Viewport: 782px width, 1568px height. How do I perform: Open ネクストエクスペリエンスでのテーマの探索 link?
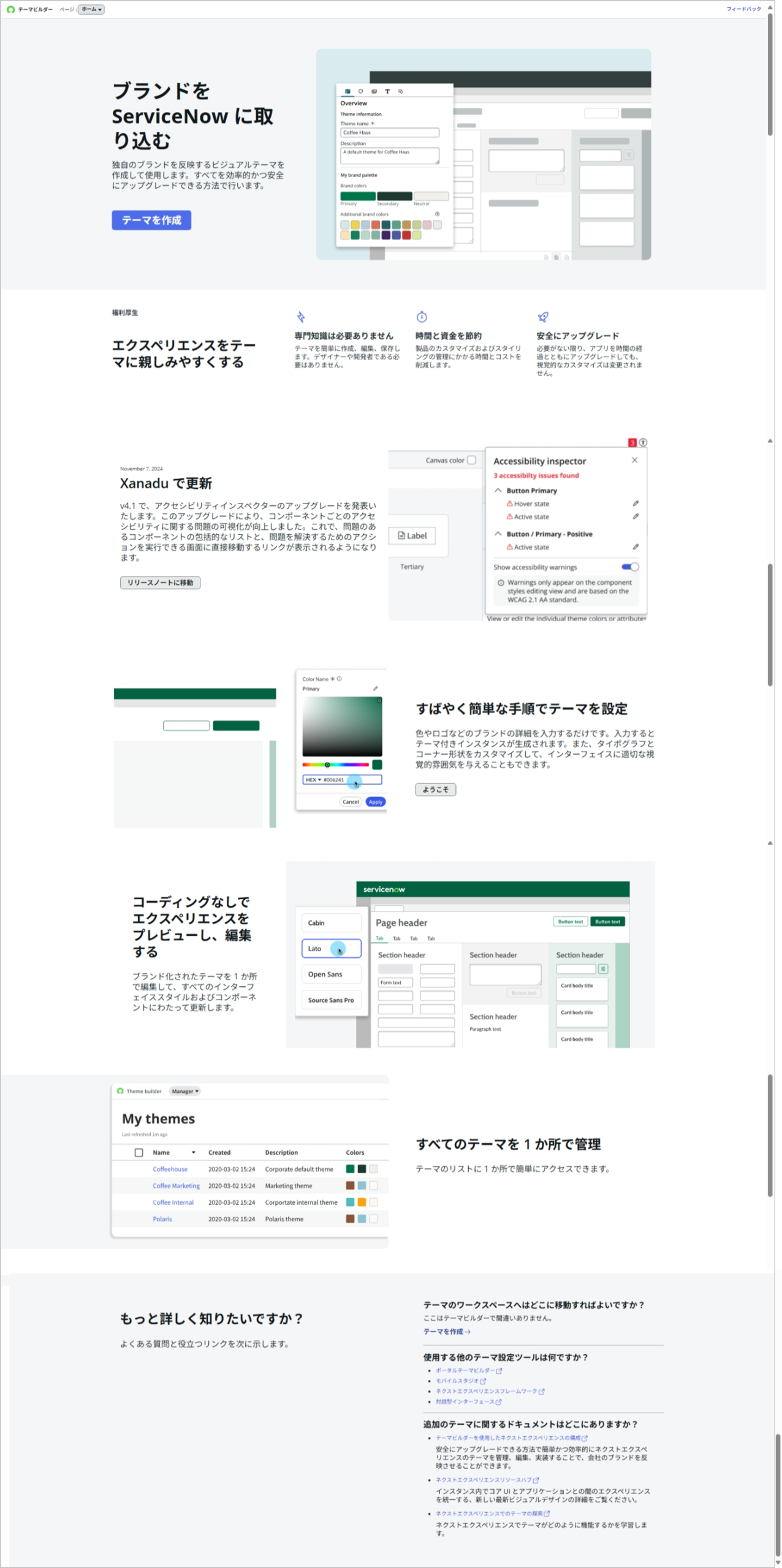(x=493, y=1513)
